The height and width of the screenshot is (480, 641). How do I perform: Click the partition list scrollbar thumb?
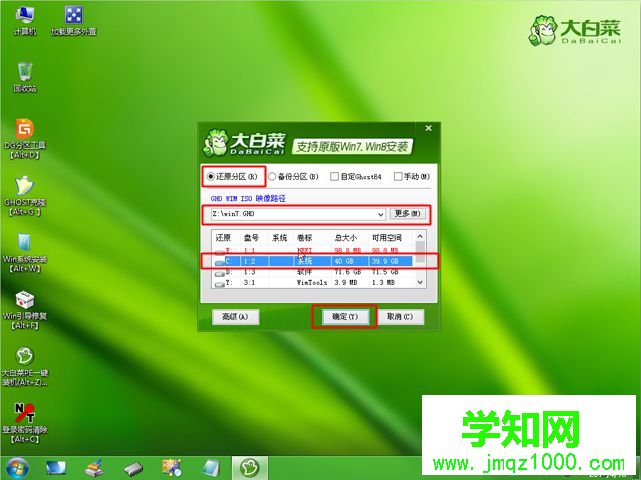click(x=420, y=252)
